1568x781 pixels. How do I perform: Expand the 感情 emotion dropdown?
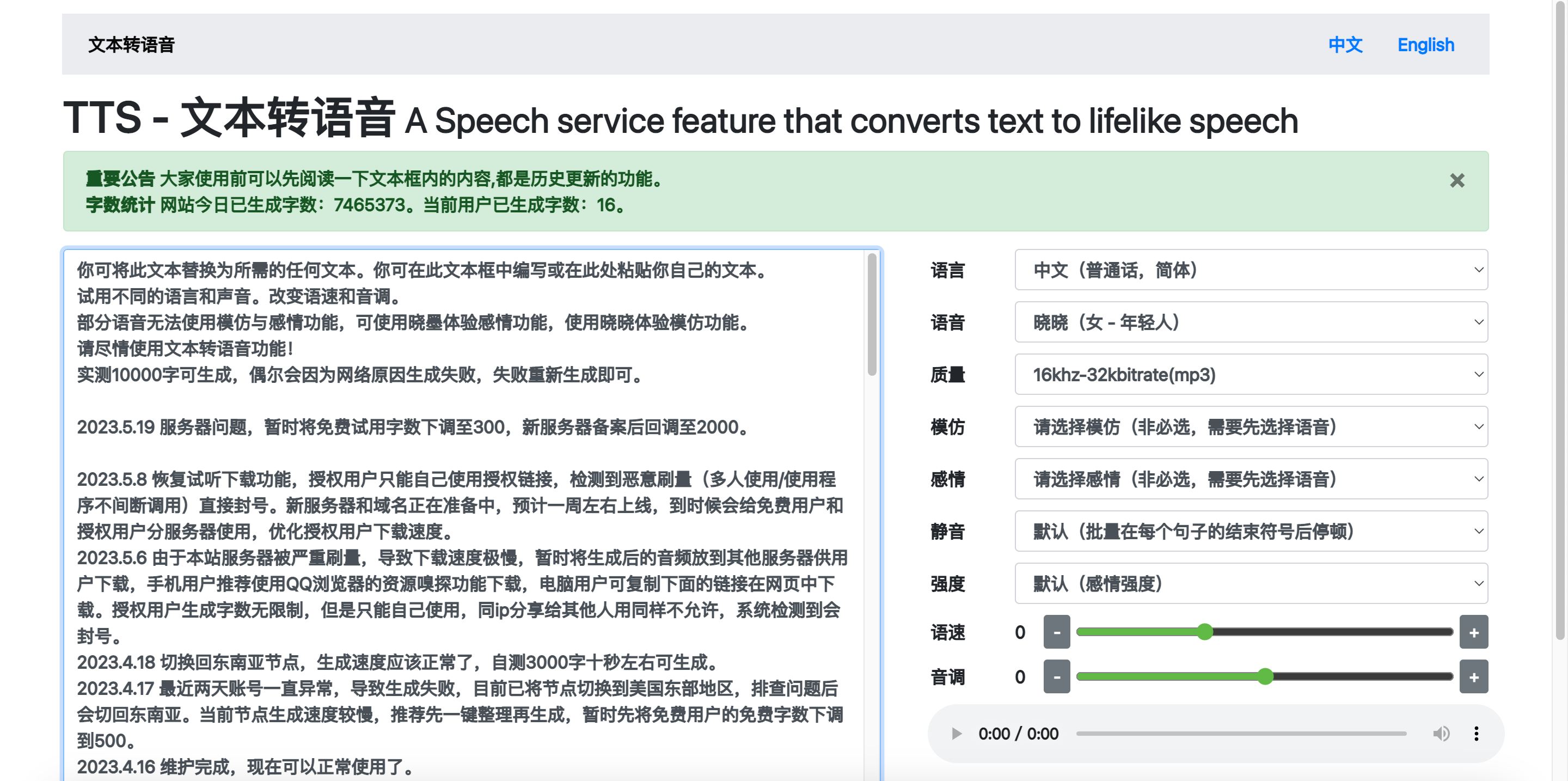click(1251, 479)
